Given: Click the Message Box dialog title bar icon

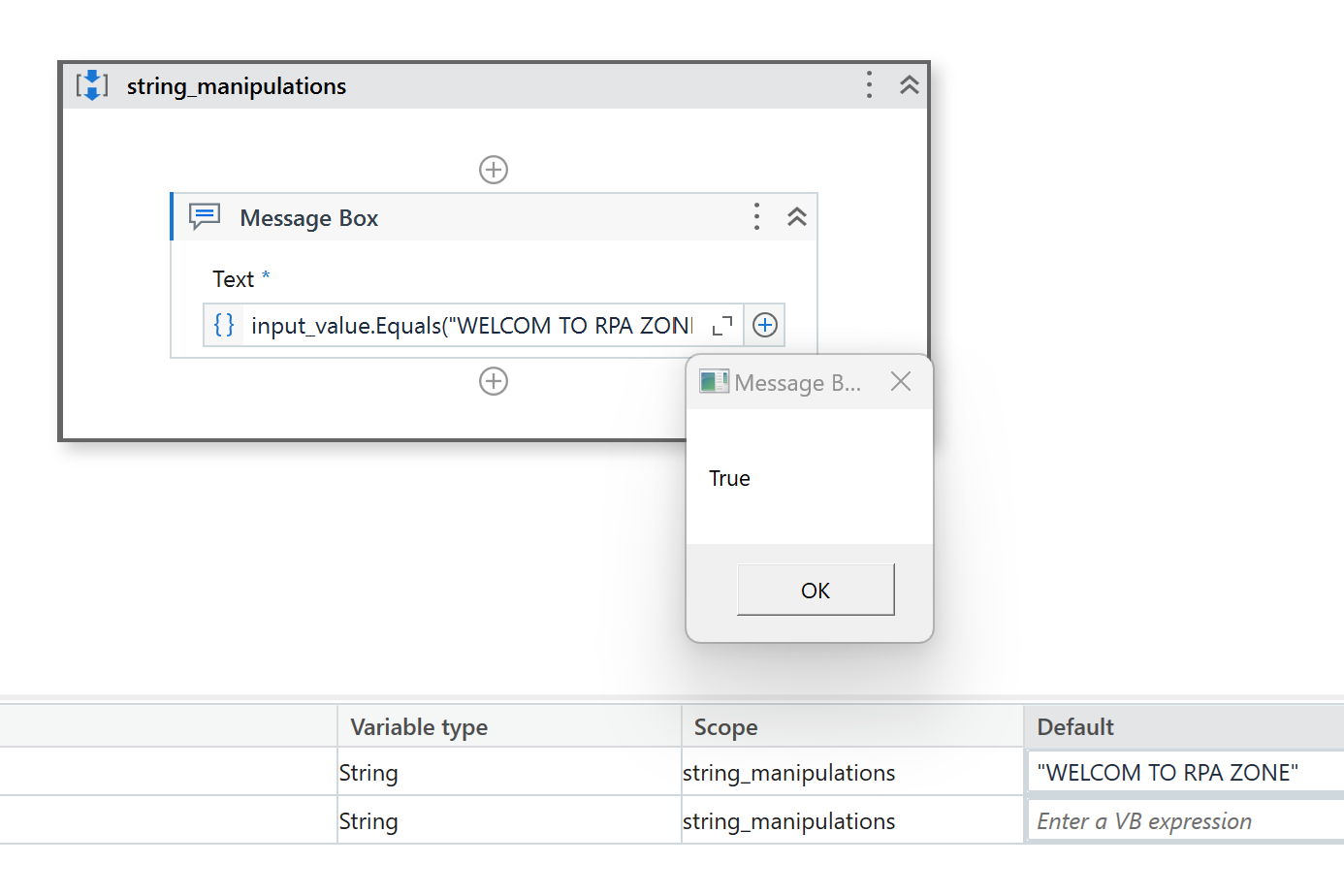Looking at the screenshot, I should [x=715, y=381].
